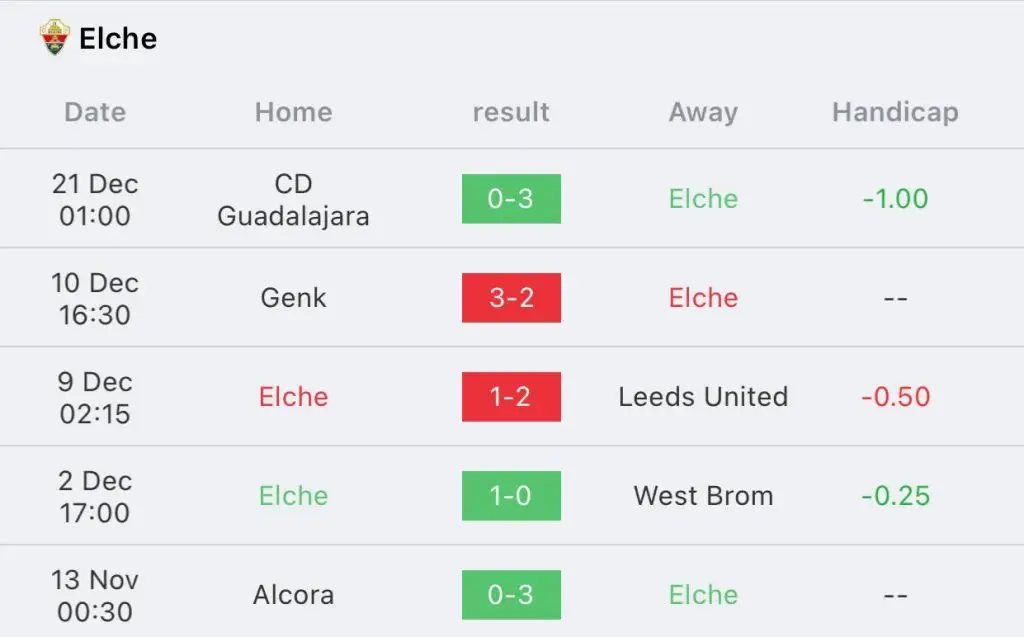1024x637 pixels.
Task: Select the Genk team name
Action: coord(293,298)
